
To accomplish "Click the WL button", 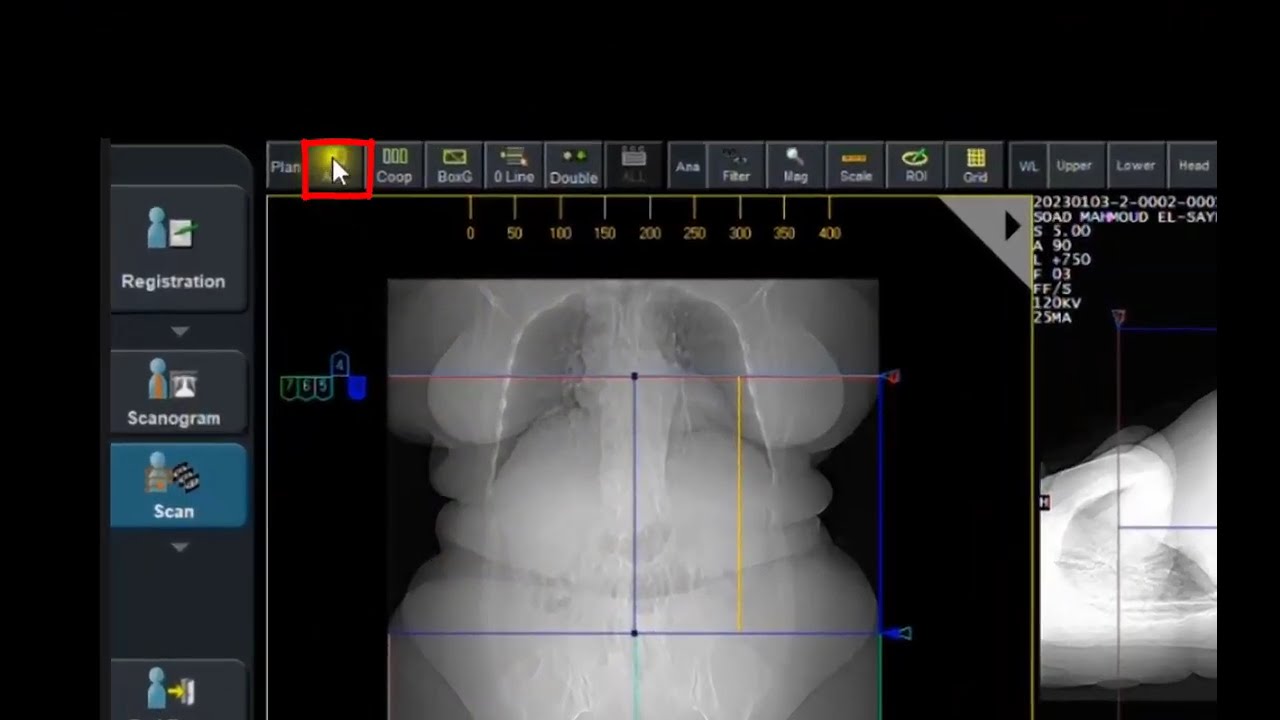I will [x=1028, y=166].
